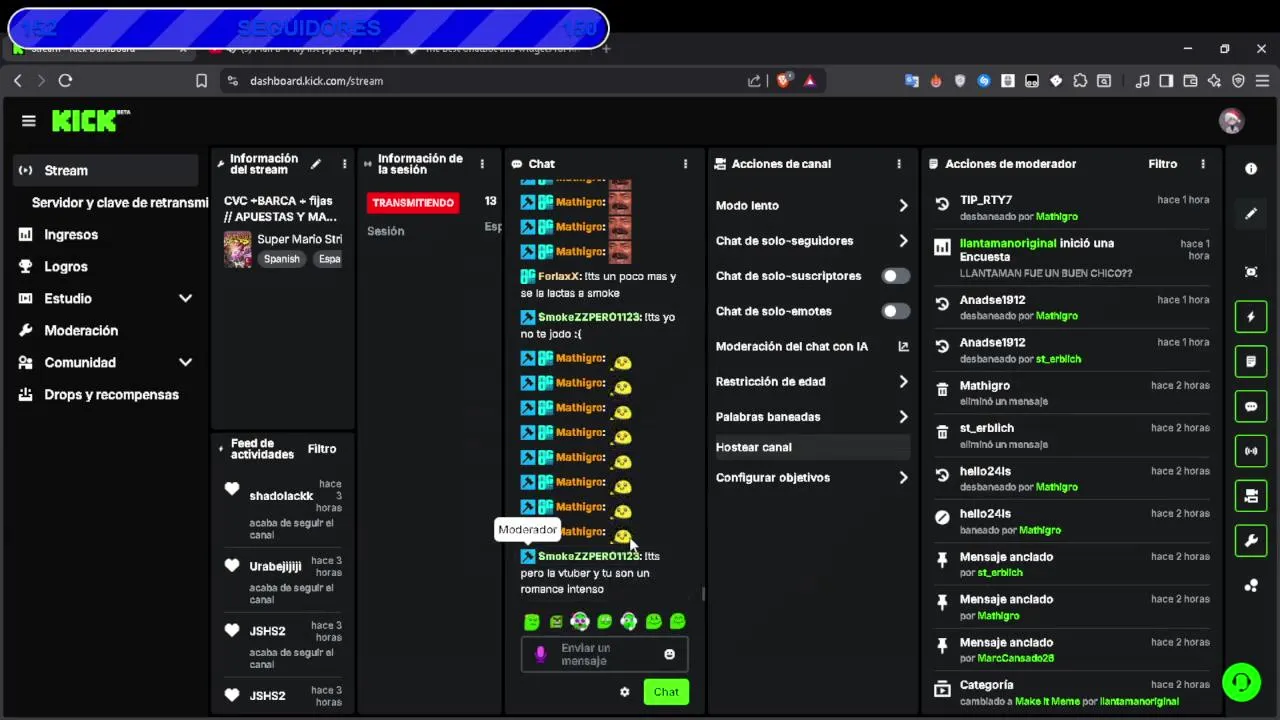Open the Acciones de moderador three-dot menu
The width and height of the screenshot is (1280, 720).
point(1203,164)
